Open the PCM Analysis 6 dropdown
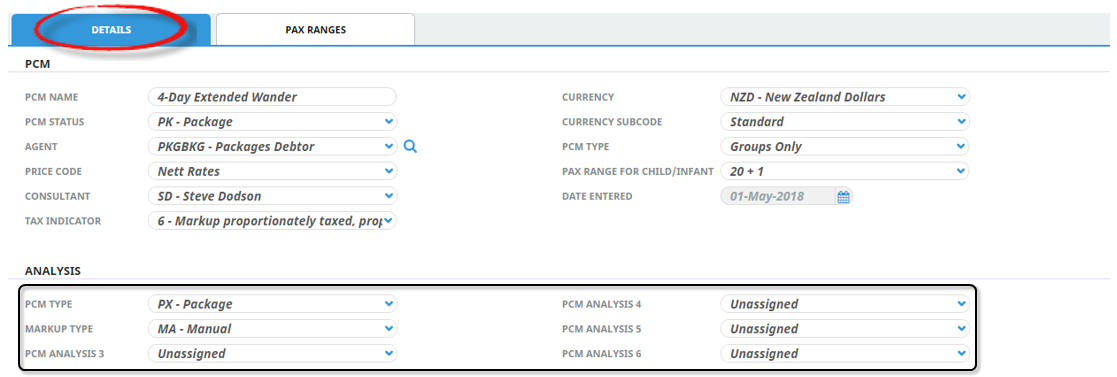 pos(845,353)
